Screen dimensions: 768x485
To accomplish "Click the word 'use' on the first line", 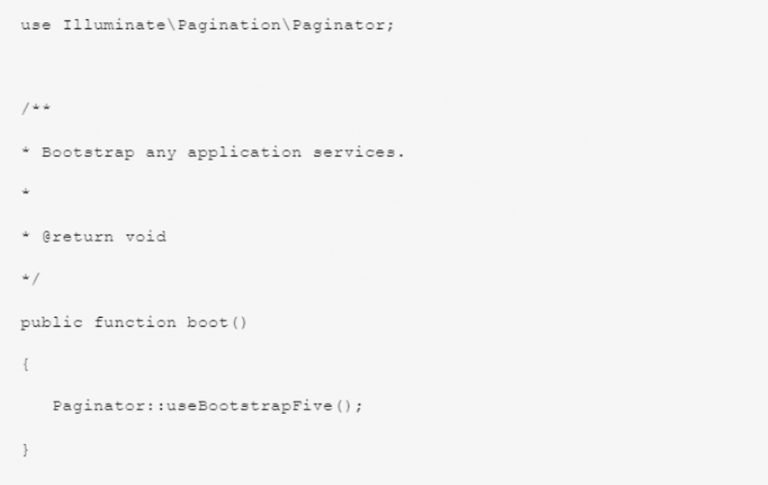I will (35, 25).
